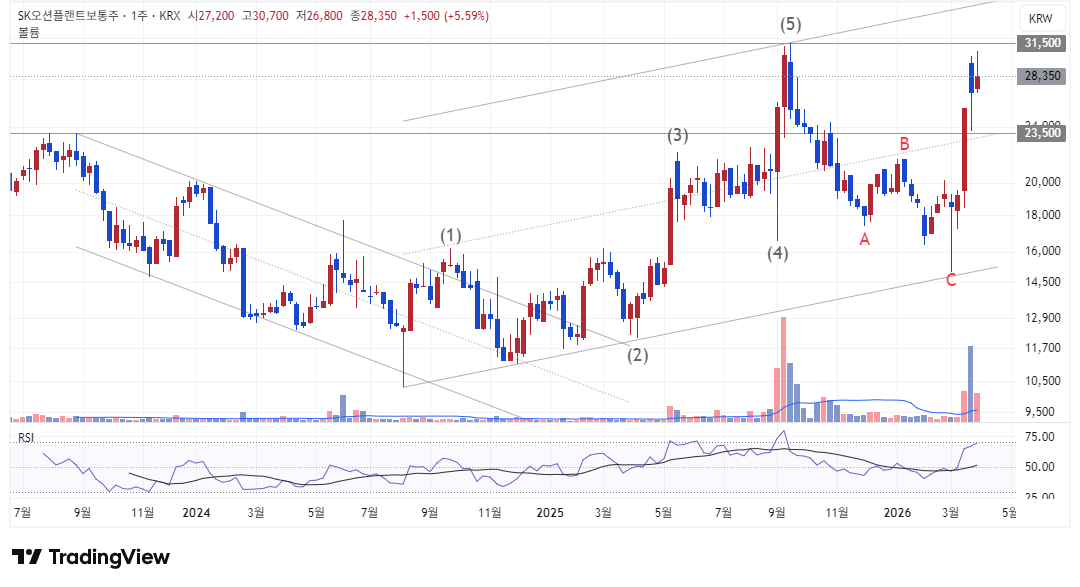Click the 2025 time axis label
Image resolution: width=1080 pixels, height=587 pixels.
tap(550, 513)
